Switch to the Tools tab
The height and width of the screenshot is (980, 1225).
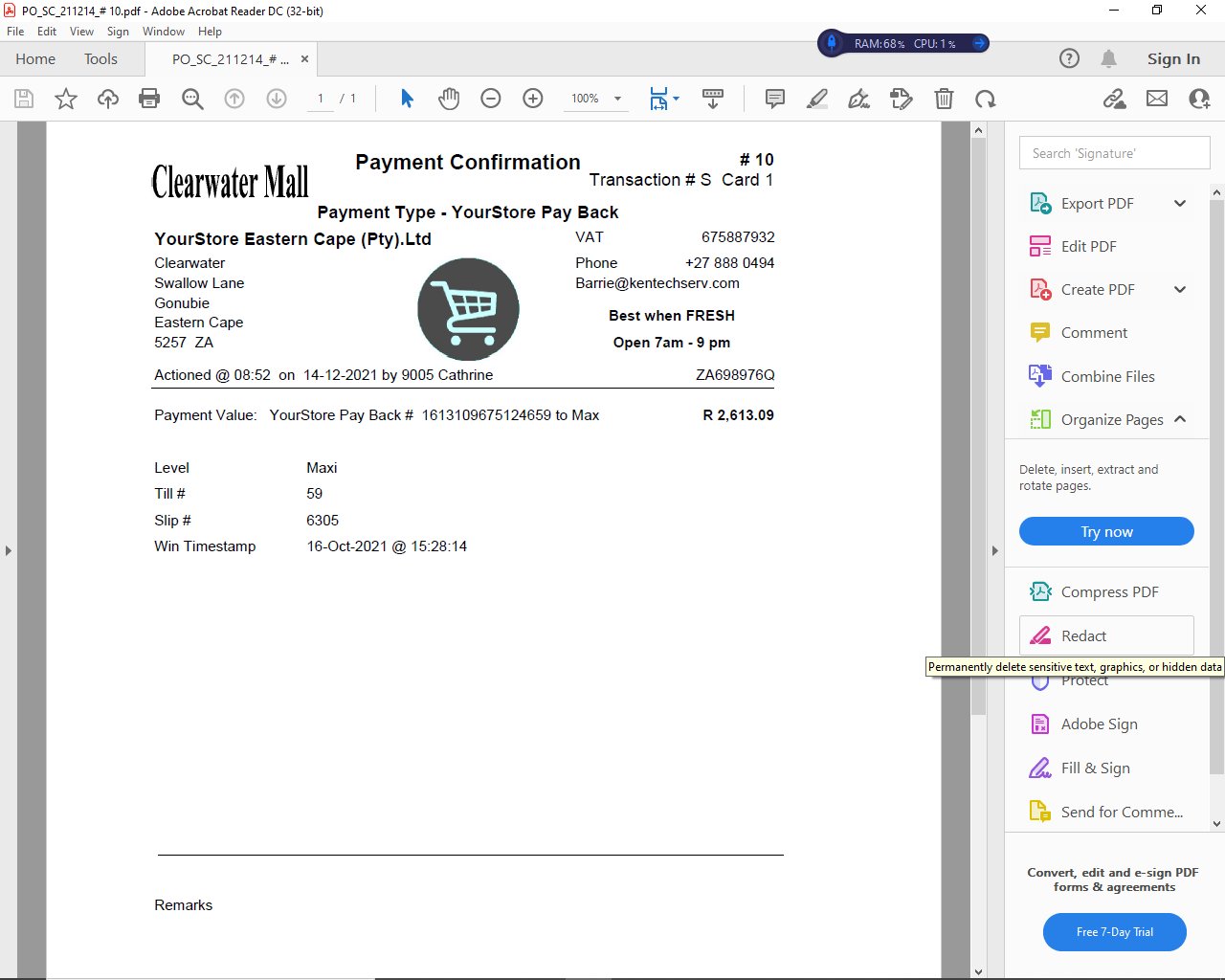click(100, 59)
